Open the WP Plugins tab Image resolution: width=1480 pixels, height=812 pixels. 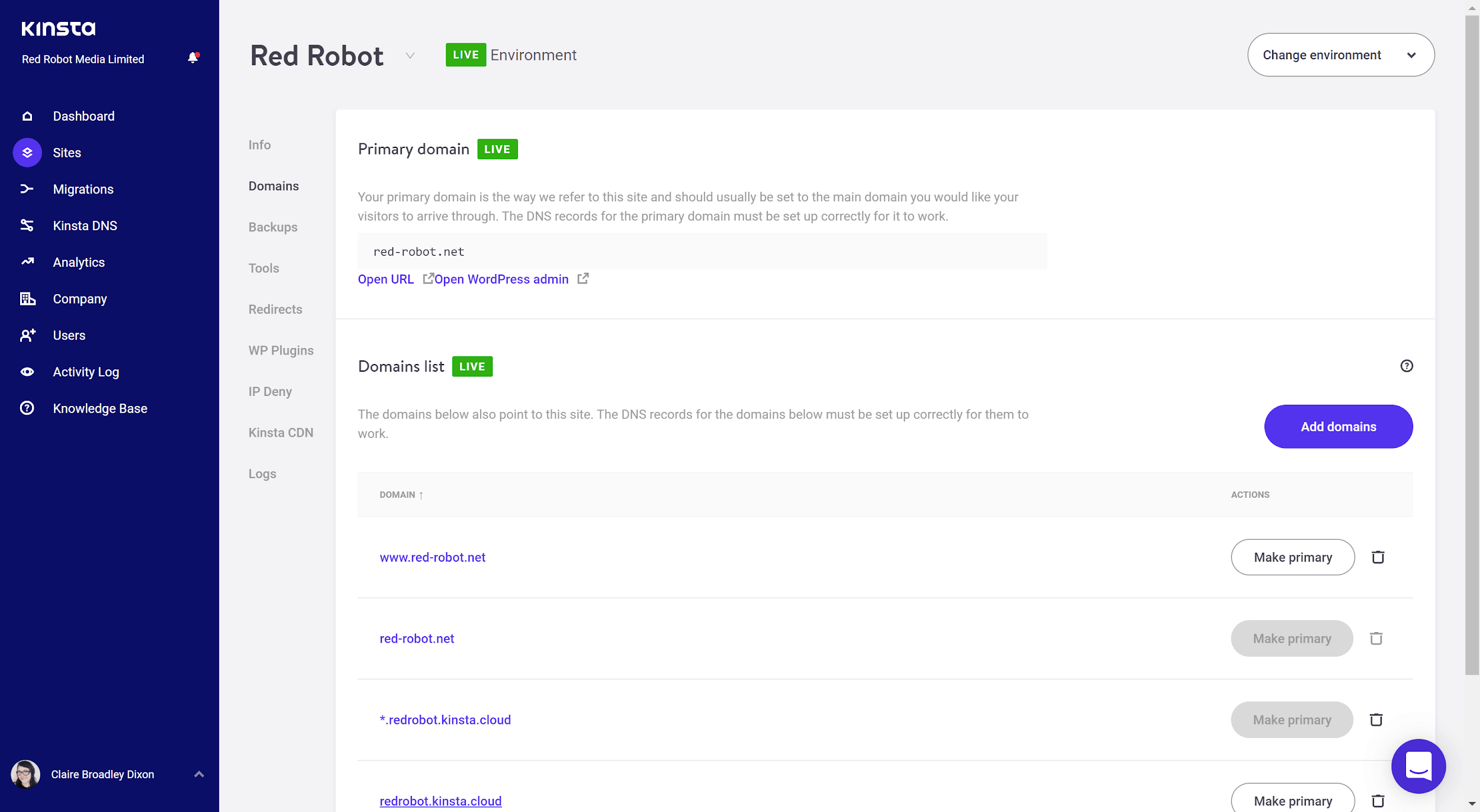[x=281, y=350]
